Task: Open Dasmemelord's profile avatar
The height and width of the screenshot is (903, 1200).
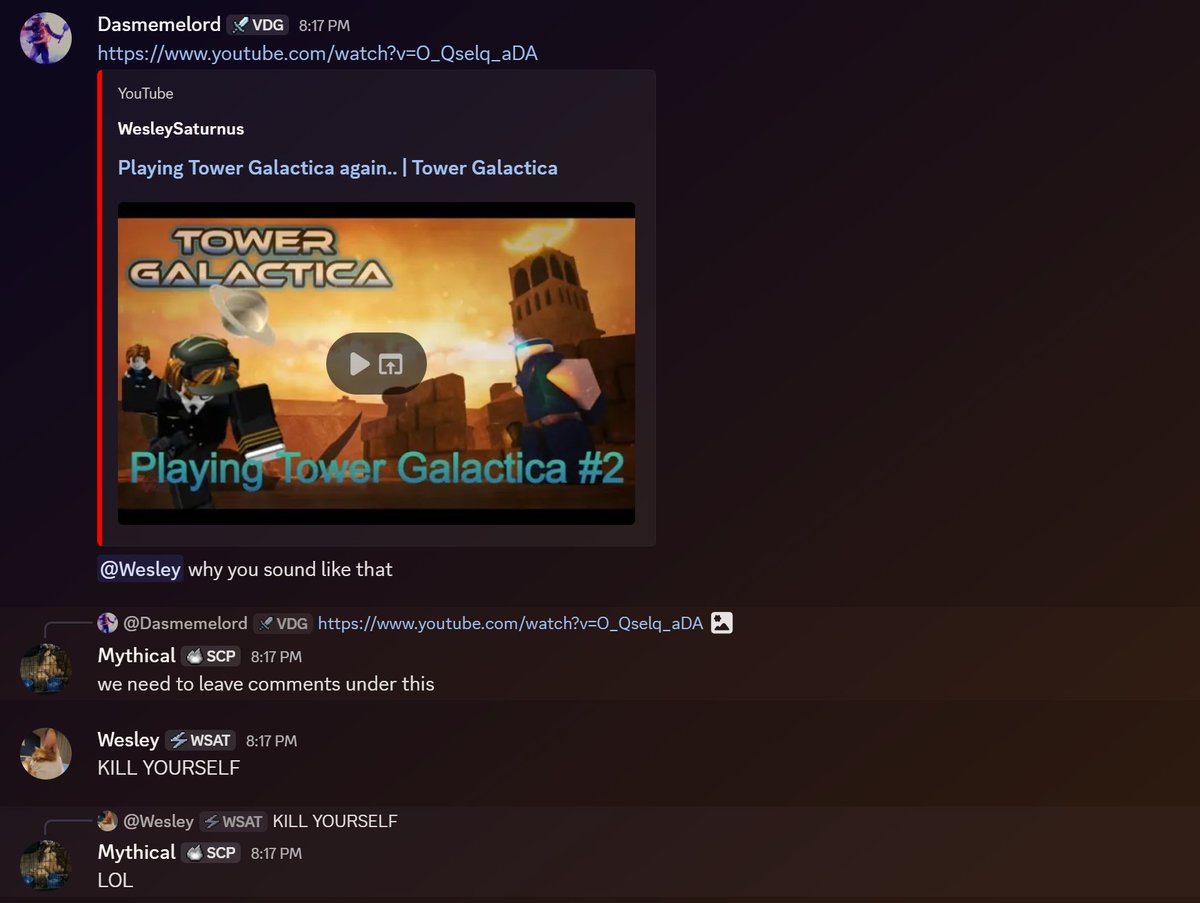Action: click(x=46, y=38)
